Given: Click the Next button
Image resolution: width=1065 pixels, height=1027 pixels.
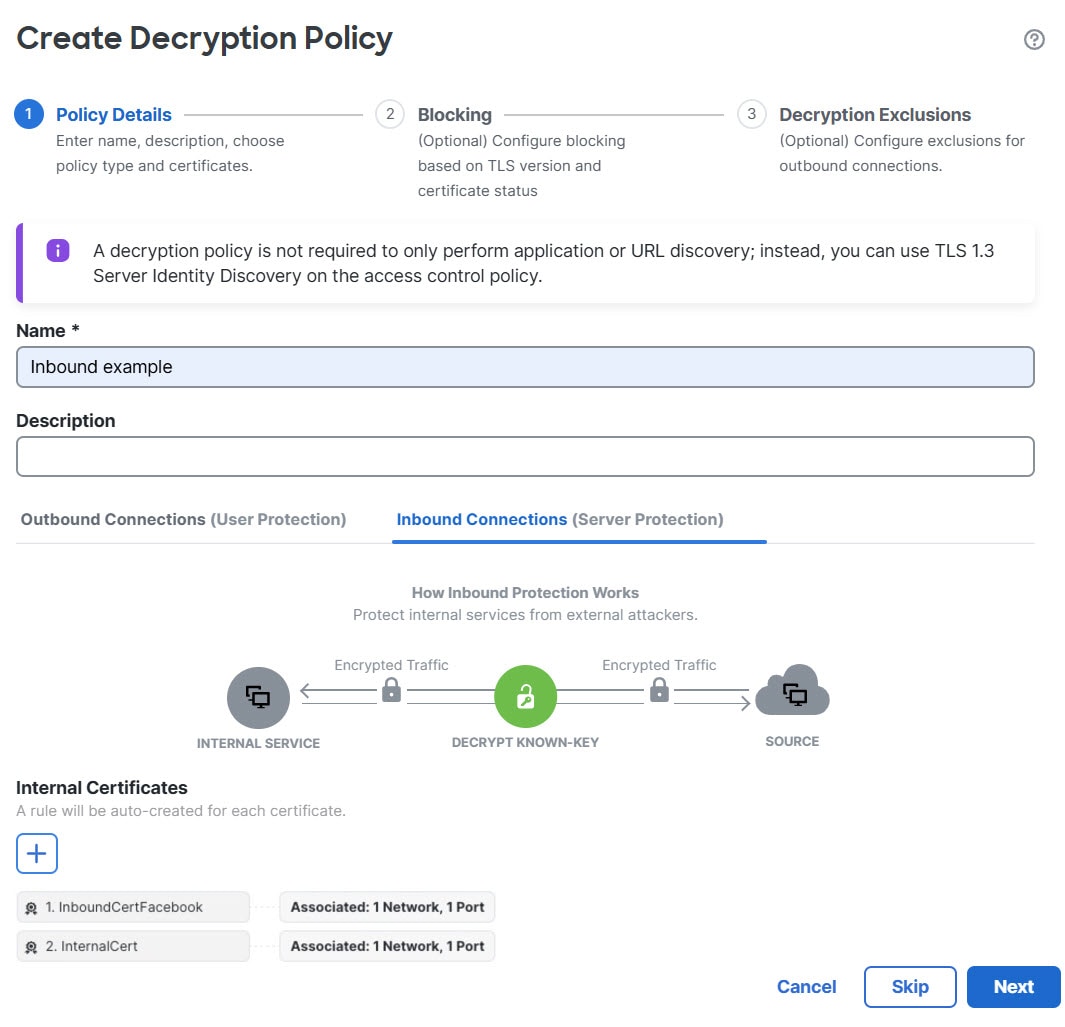Looking at the screenshot, I should click(x=1013, y=986).
